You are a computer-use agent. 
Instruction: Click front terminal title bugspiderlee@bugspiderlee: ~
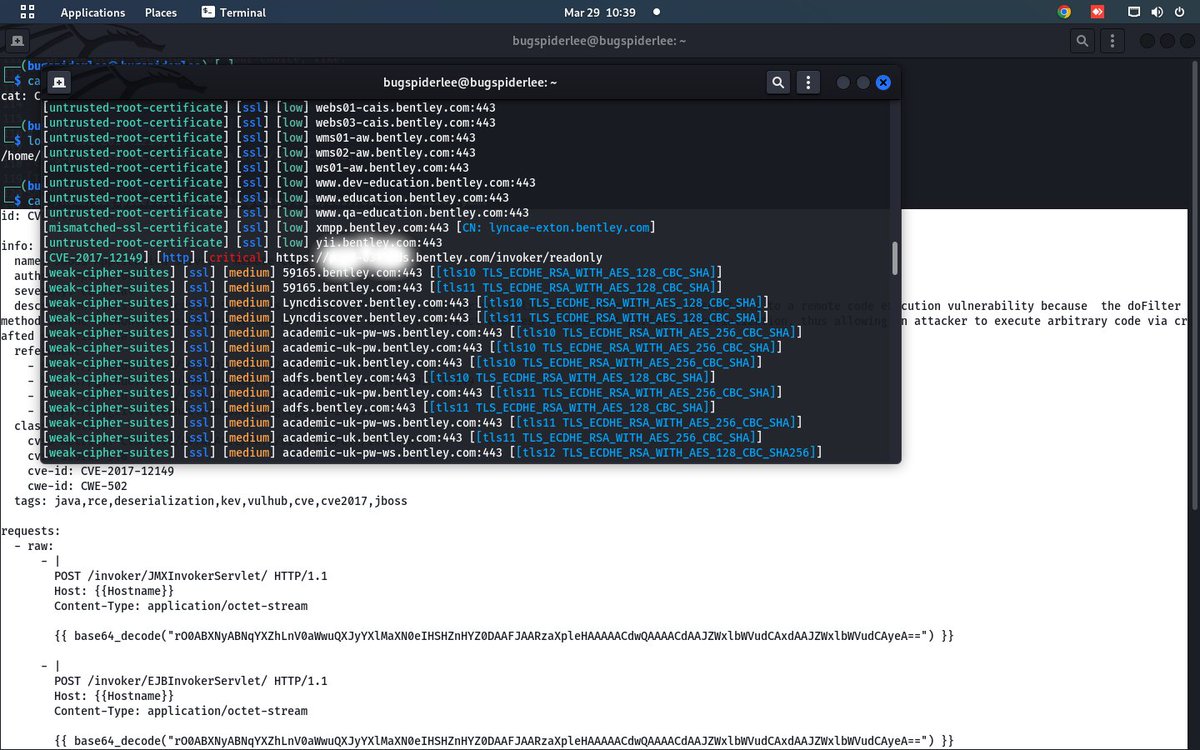click(x=470, y=82)
